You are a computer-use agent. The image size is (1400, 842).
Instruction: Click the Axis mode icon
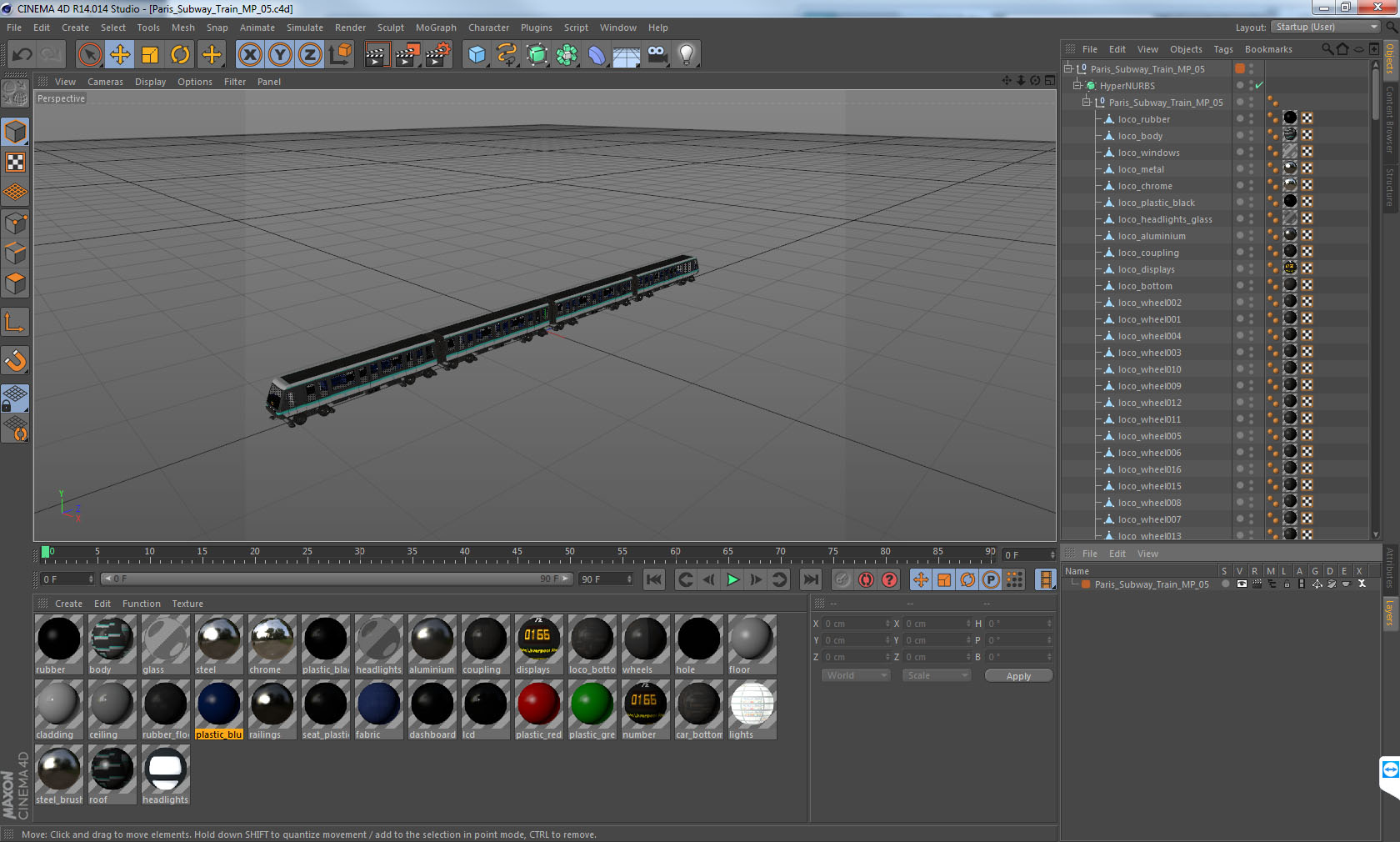tap(16, 322)
